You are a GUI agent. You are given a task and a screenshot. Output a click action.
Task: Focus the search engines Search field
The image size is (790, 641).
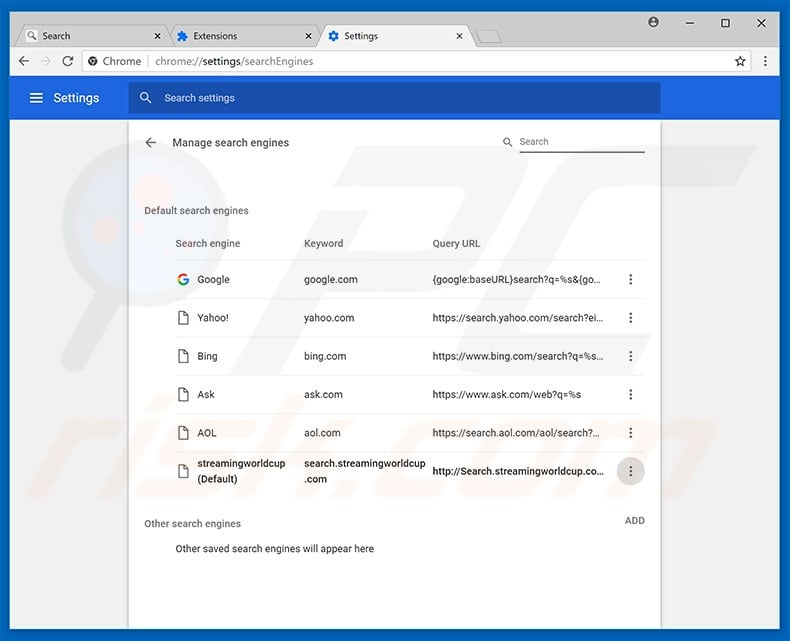click(x=582, y=142)
